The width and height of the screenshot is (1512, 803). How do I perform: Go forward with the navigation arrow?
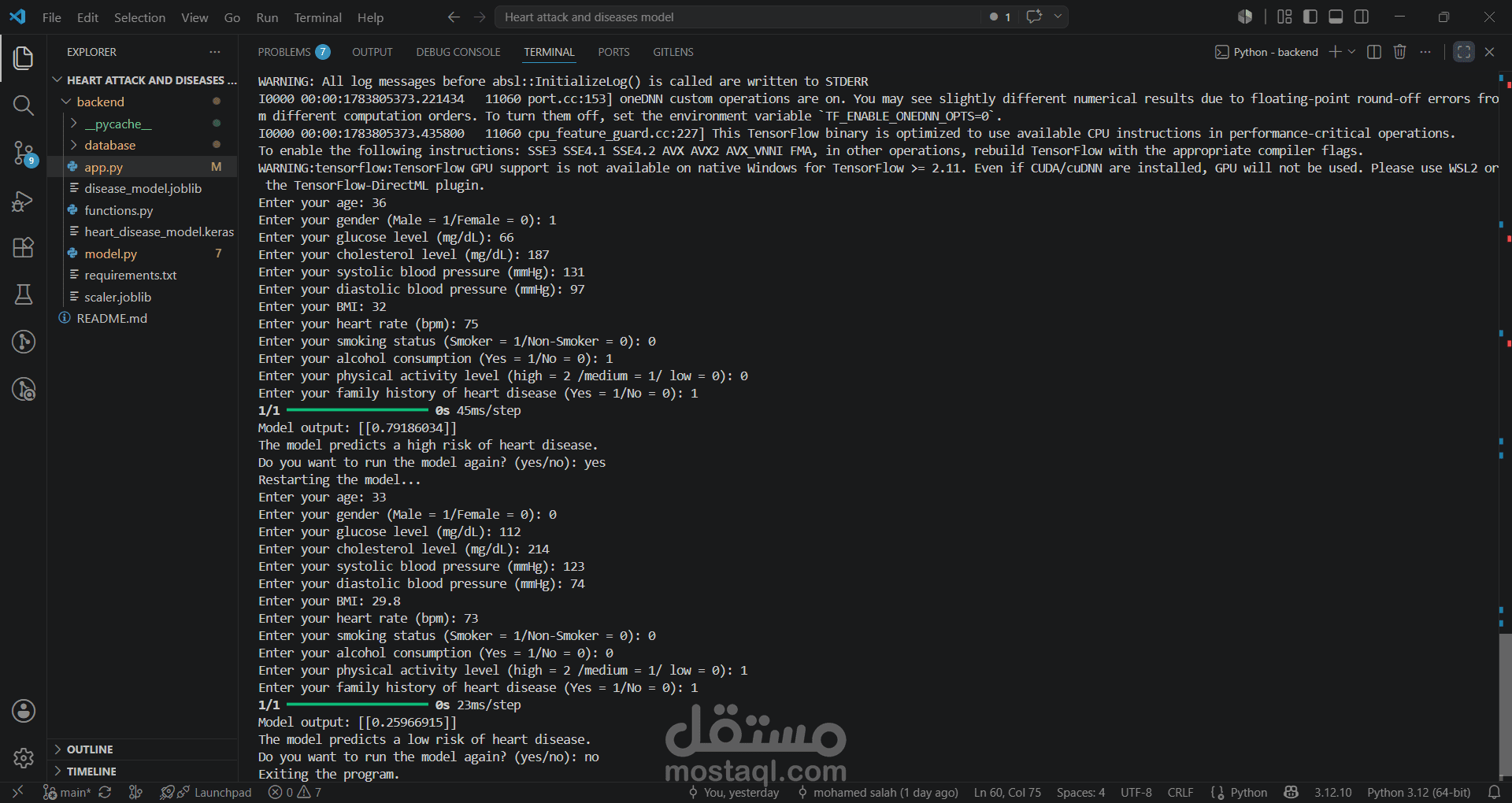pos(480,17)
